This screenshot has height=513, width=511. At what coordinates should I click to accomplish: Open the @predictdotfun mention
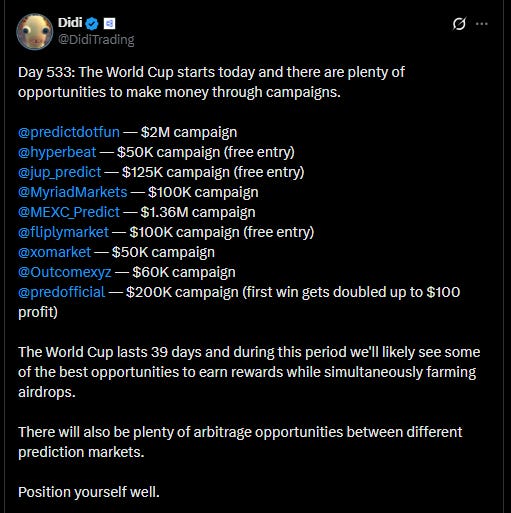[x=69, y=132]
